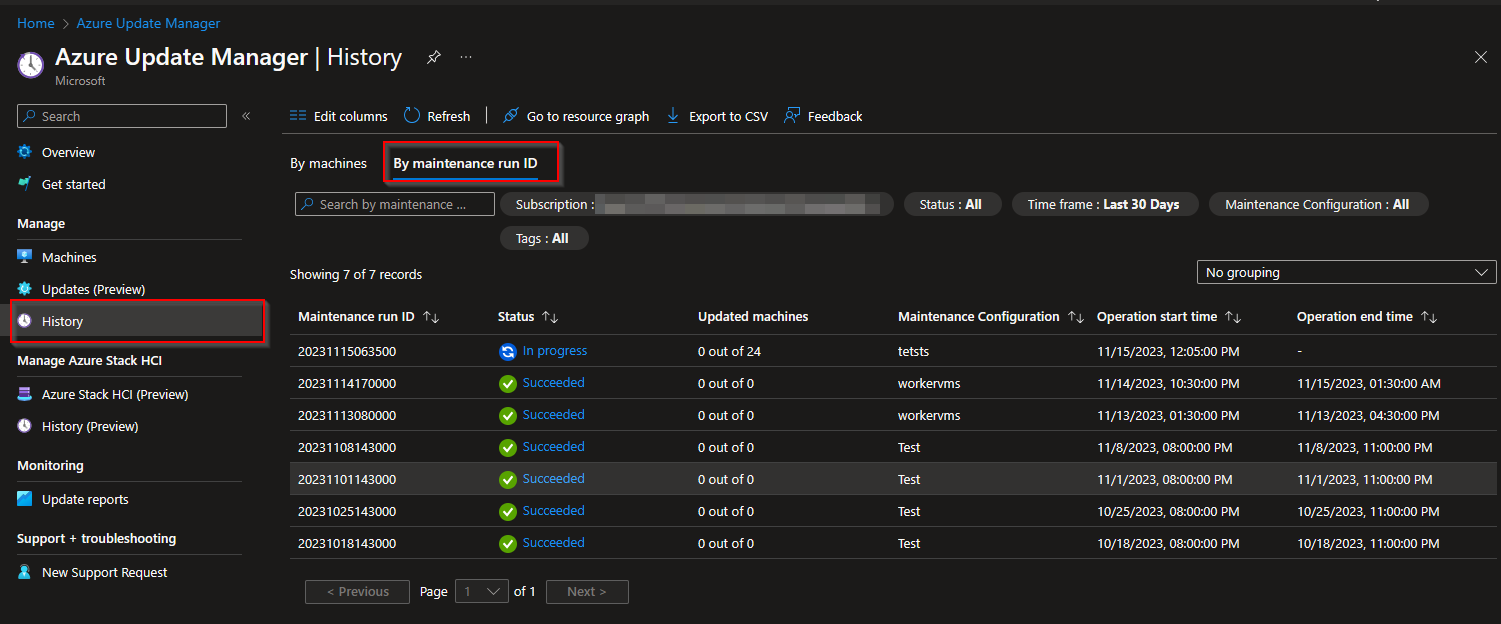Screen dimensions: 1501x624
Task: Open the Status : All filter
Action: (952, 204)
